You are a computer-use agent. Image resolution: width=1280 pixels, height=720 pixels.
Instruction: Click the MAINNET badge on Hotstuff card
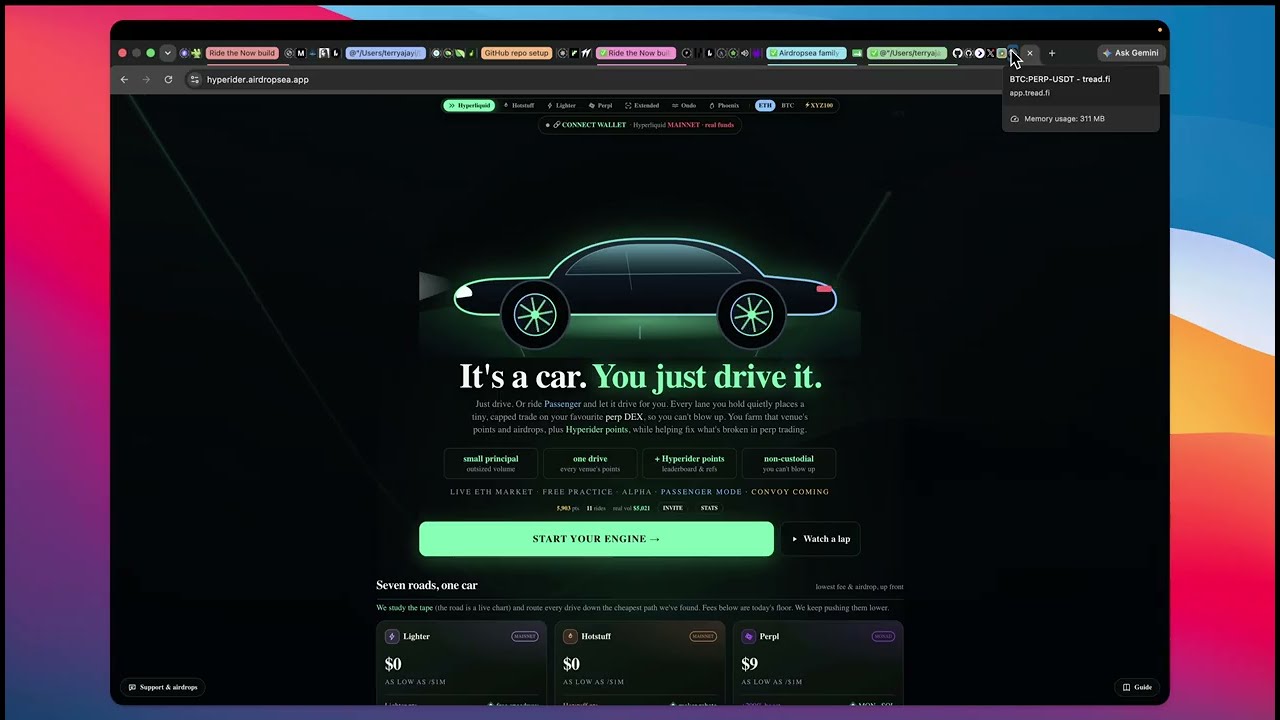[703, 636]
